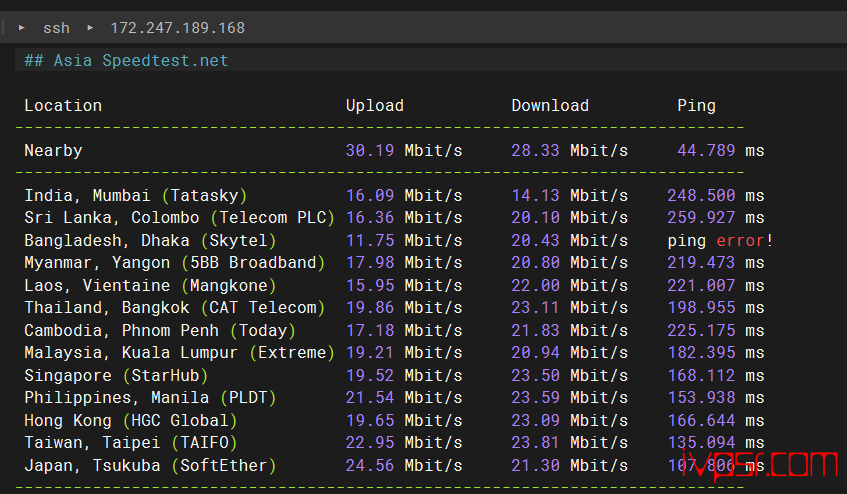Click the Thailand, Bangkok CAT Telecom entry
Viewport: 847px width, 494px height.
point(174,307)
